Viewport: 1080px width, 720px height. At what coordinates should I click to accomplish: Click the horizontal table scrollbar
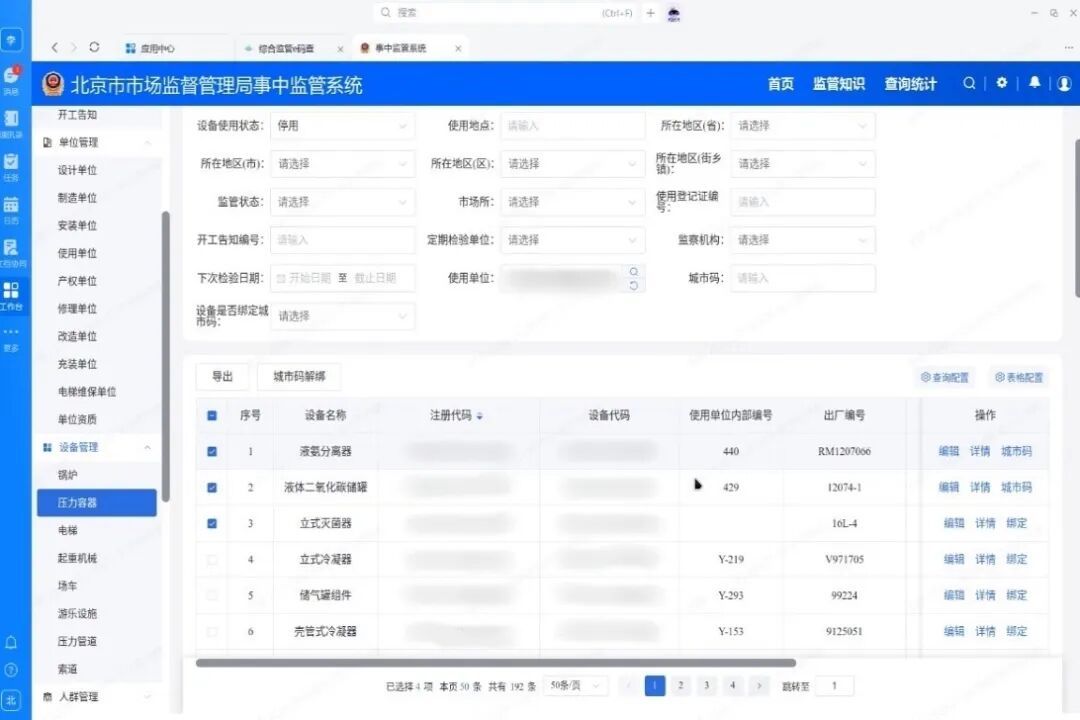(x=495, y=662)
